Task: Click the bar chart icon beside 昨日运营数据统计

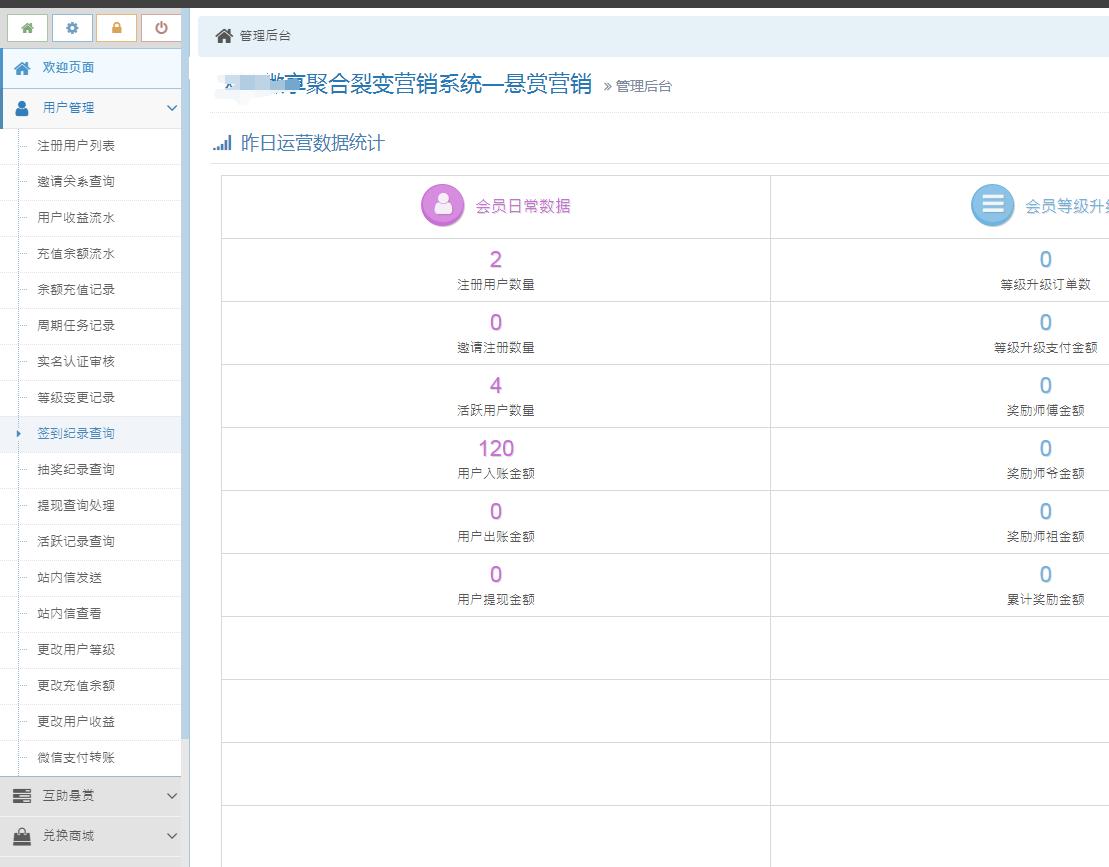Action: click(x=222, y=142)
